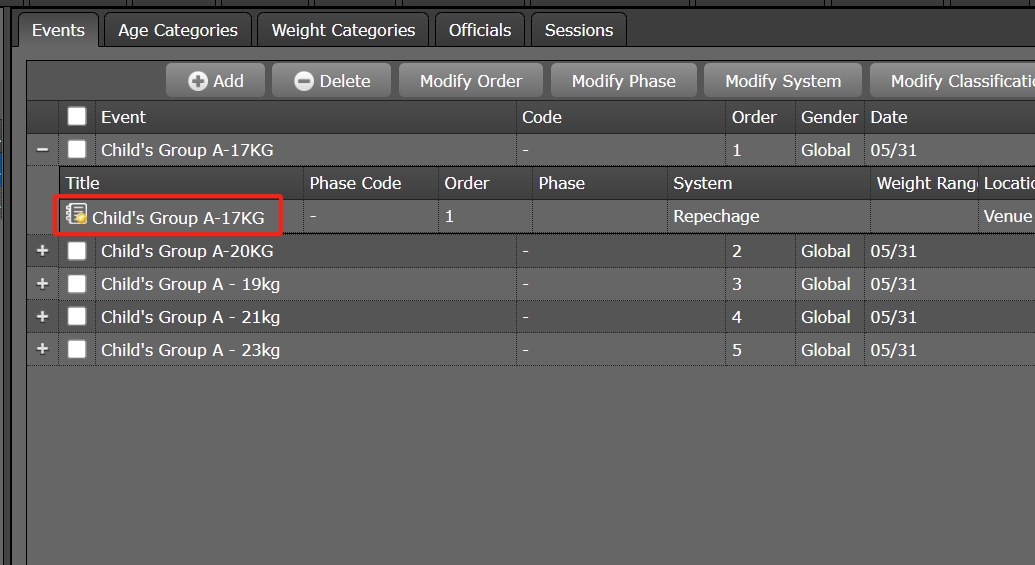Expand the Child's Group A - 19kg row

coord(42,284)
